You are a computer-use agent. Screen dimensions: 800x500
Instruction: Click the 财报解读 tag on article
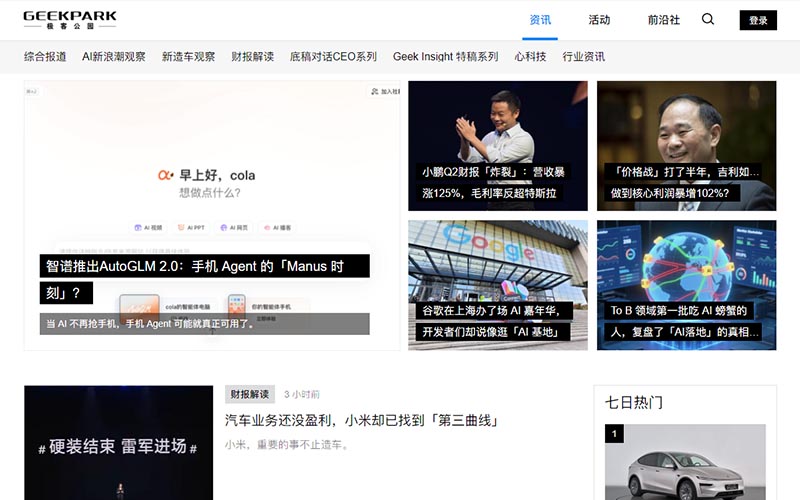click(x=249, y=394)
